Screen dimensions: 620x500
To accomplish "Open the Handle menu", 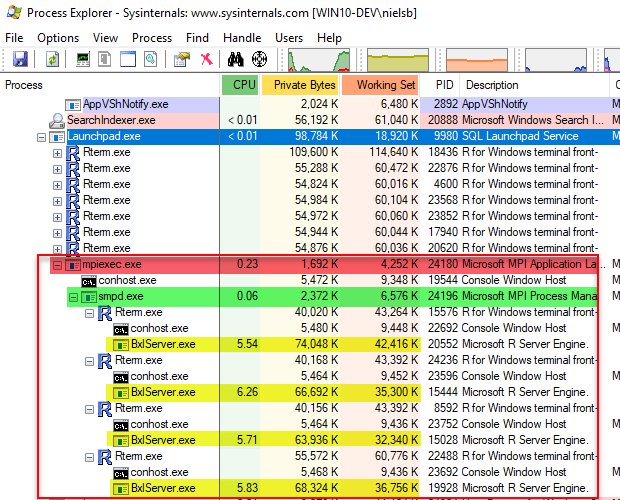I will (x=242, y=38).
